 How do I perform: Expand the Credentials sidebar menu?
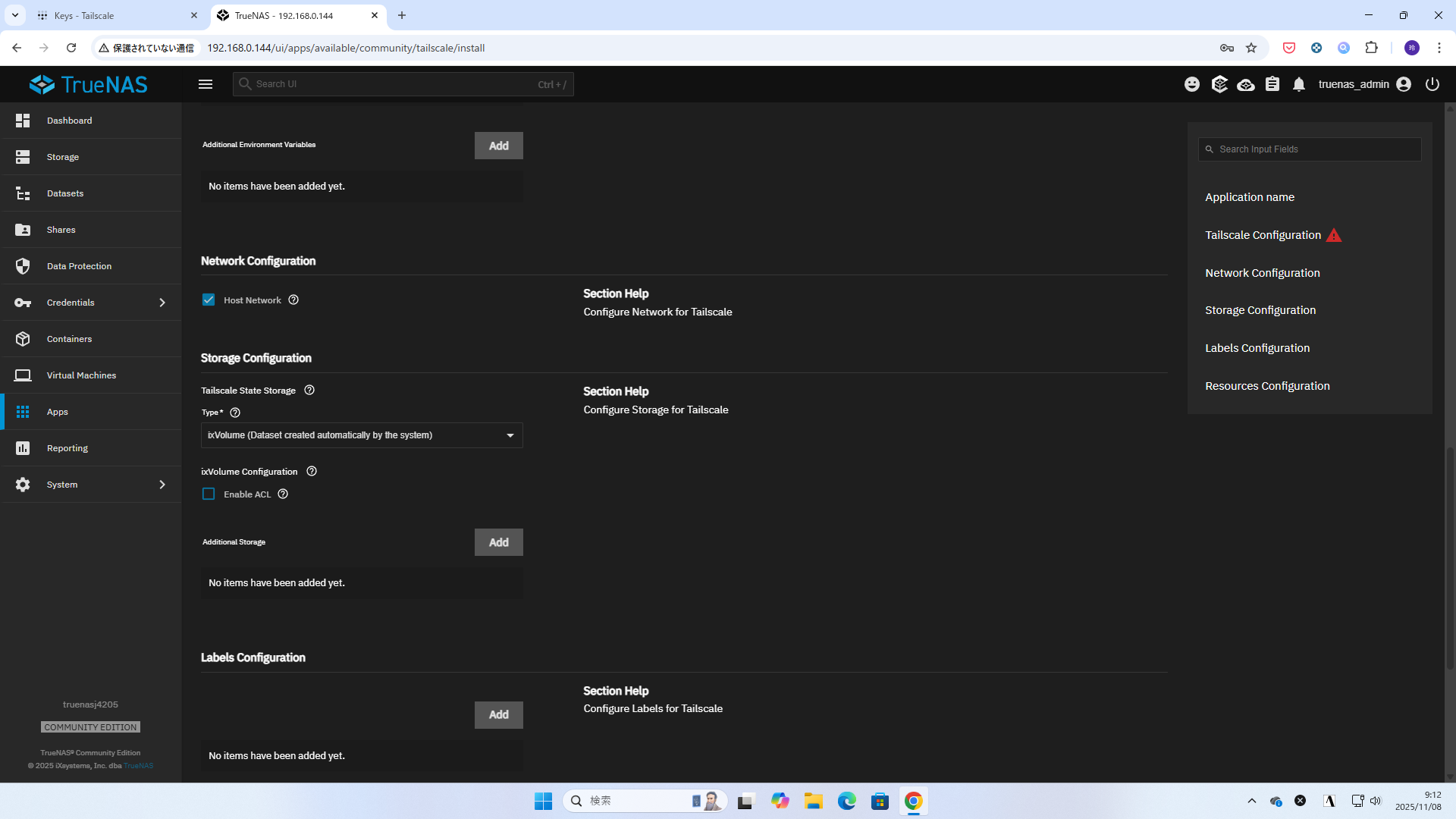(91, 303)
